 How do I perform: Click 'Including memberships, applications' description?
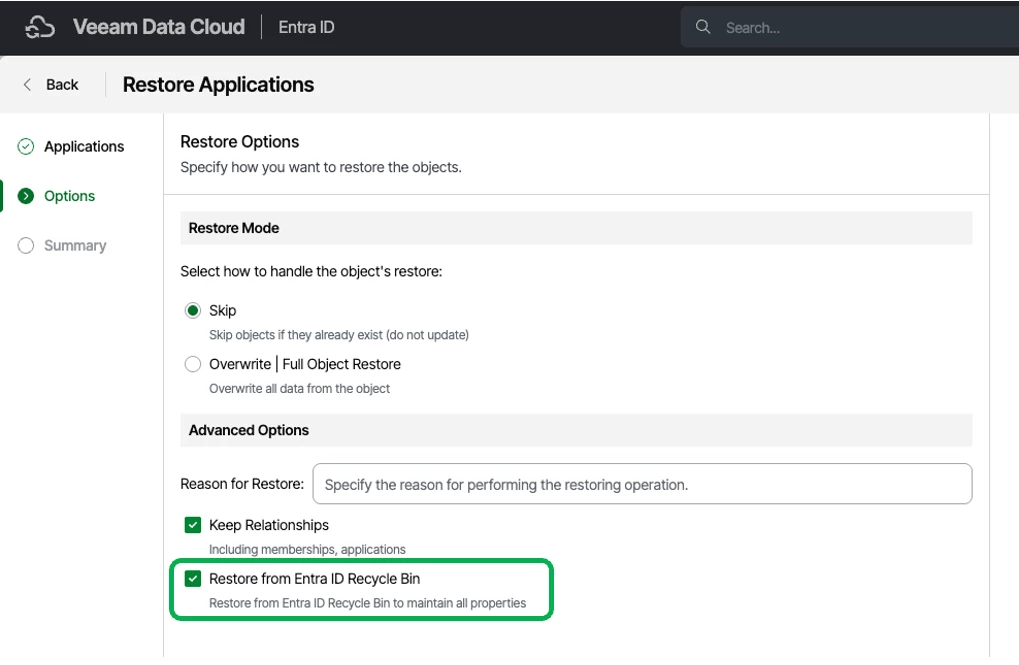pos(307,549)
